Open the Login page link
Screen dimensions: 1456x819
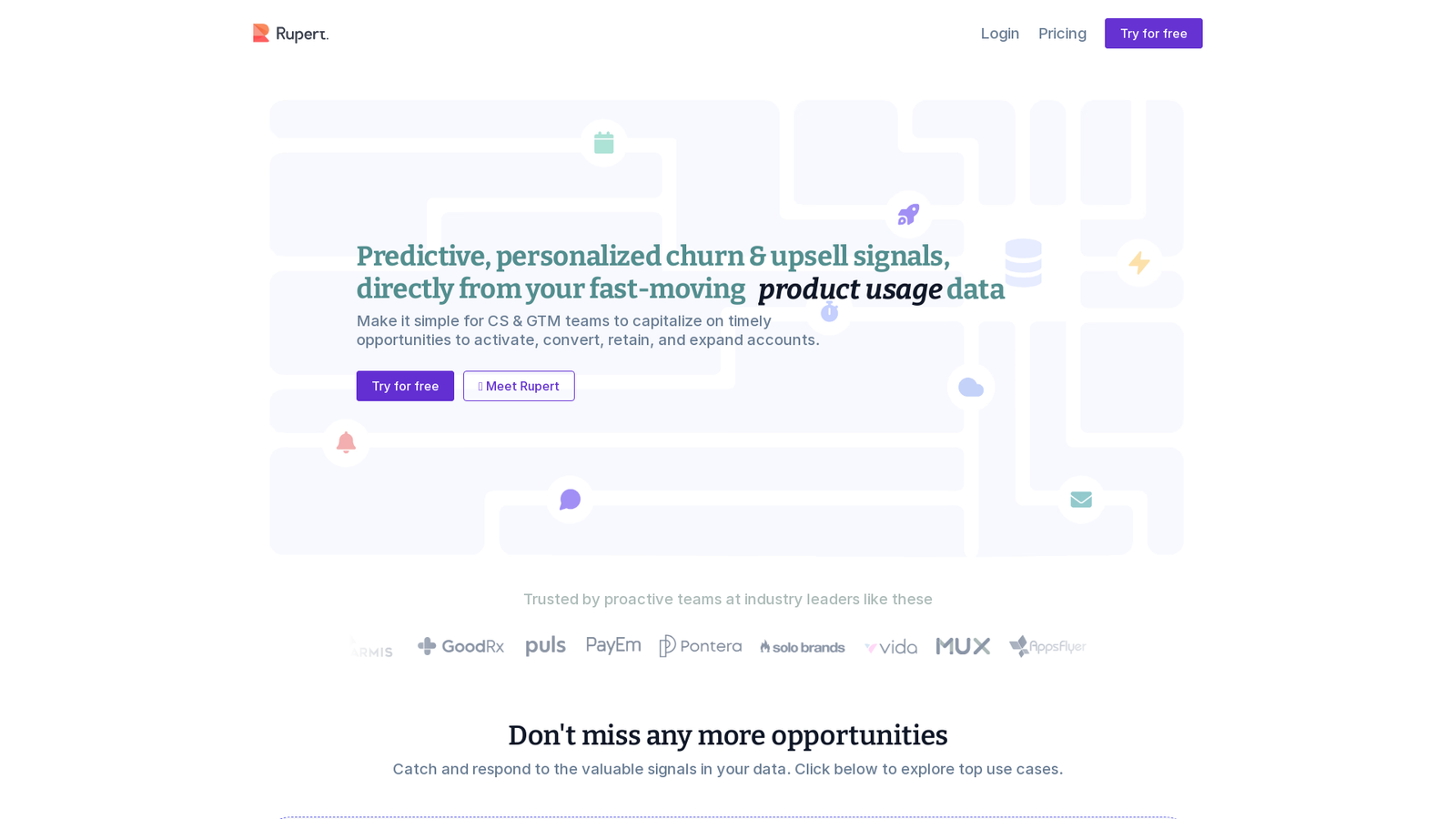point(1000,34)
